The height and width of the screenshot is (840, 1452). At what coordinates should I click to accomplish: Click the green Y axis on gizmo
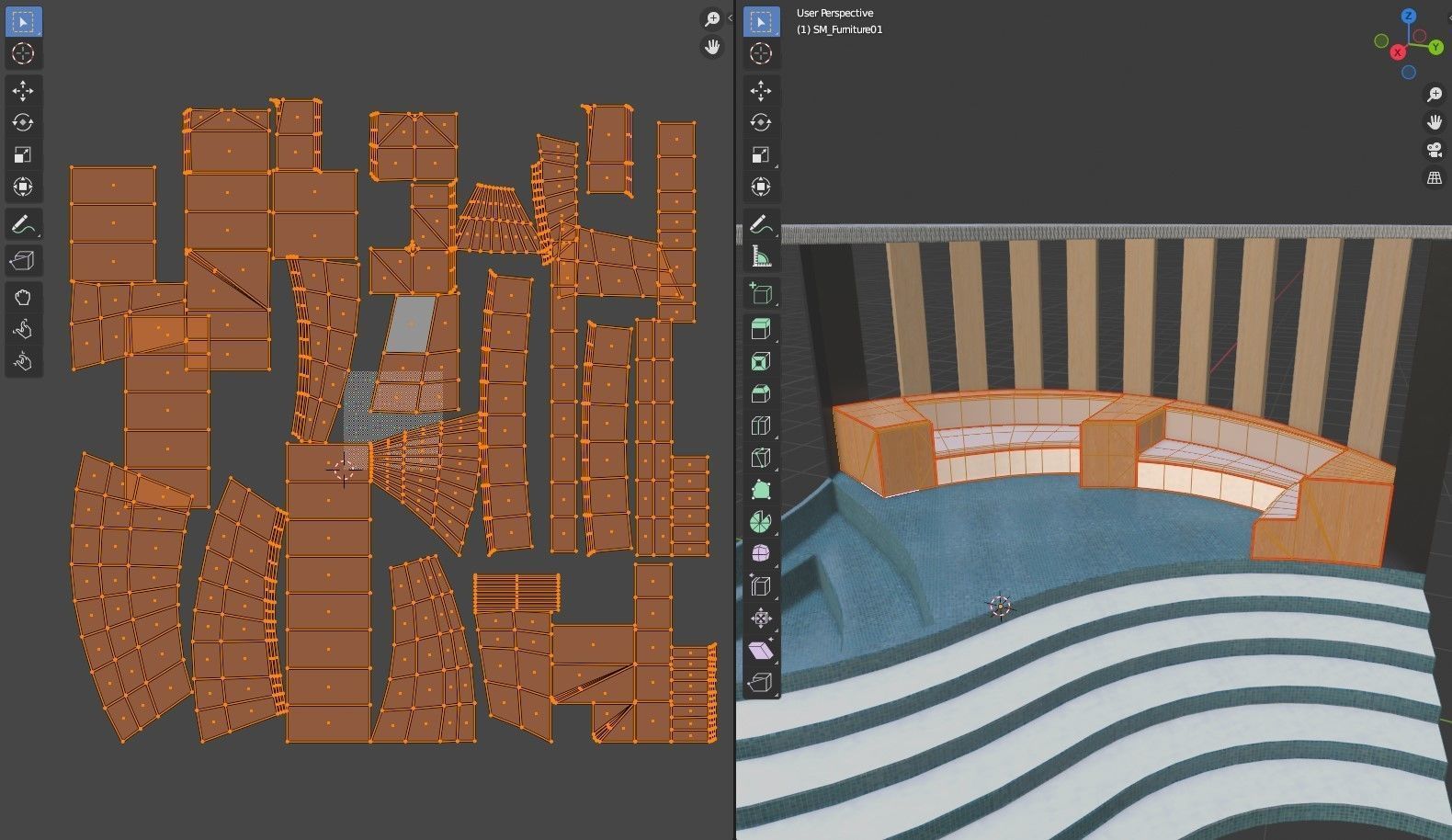pos(1435,47)
